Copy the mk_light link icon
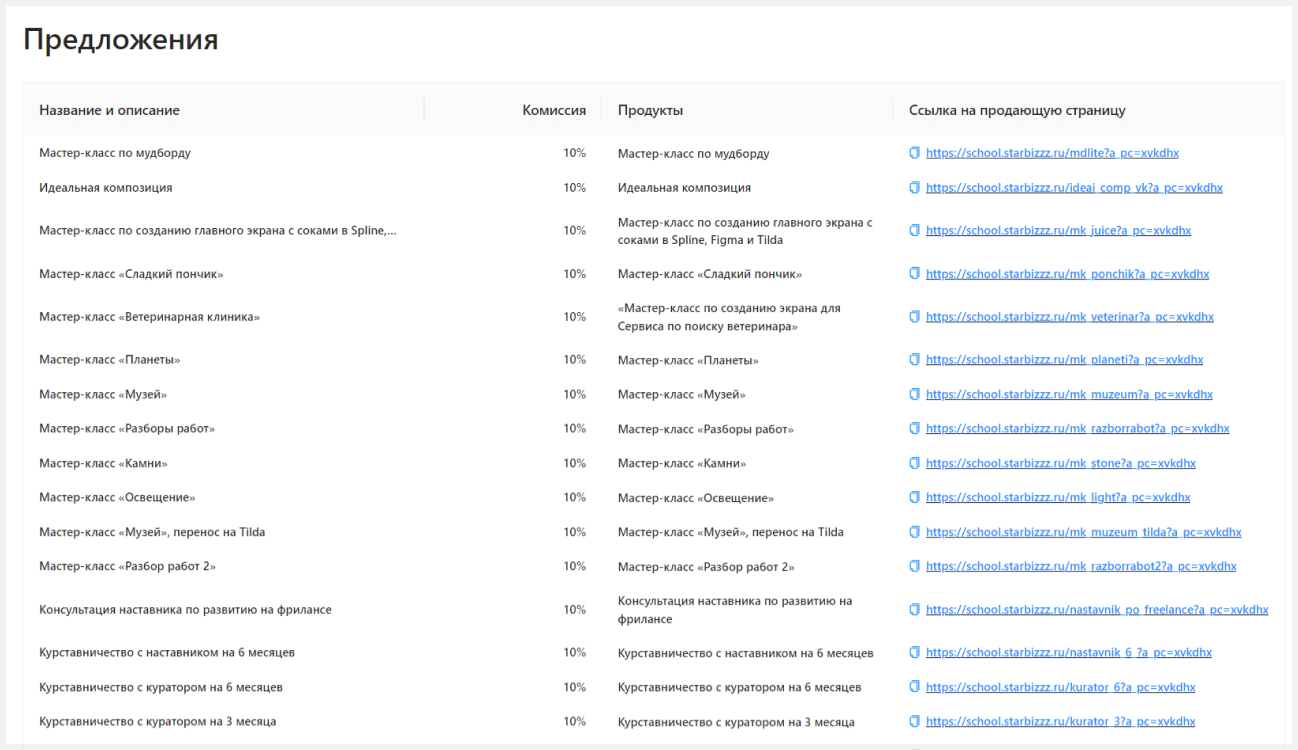 pos(914,498)
